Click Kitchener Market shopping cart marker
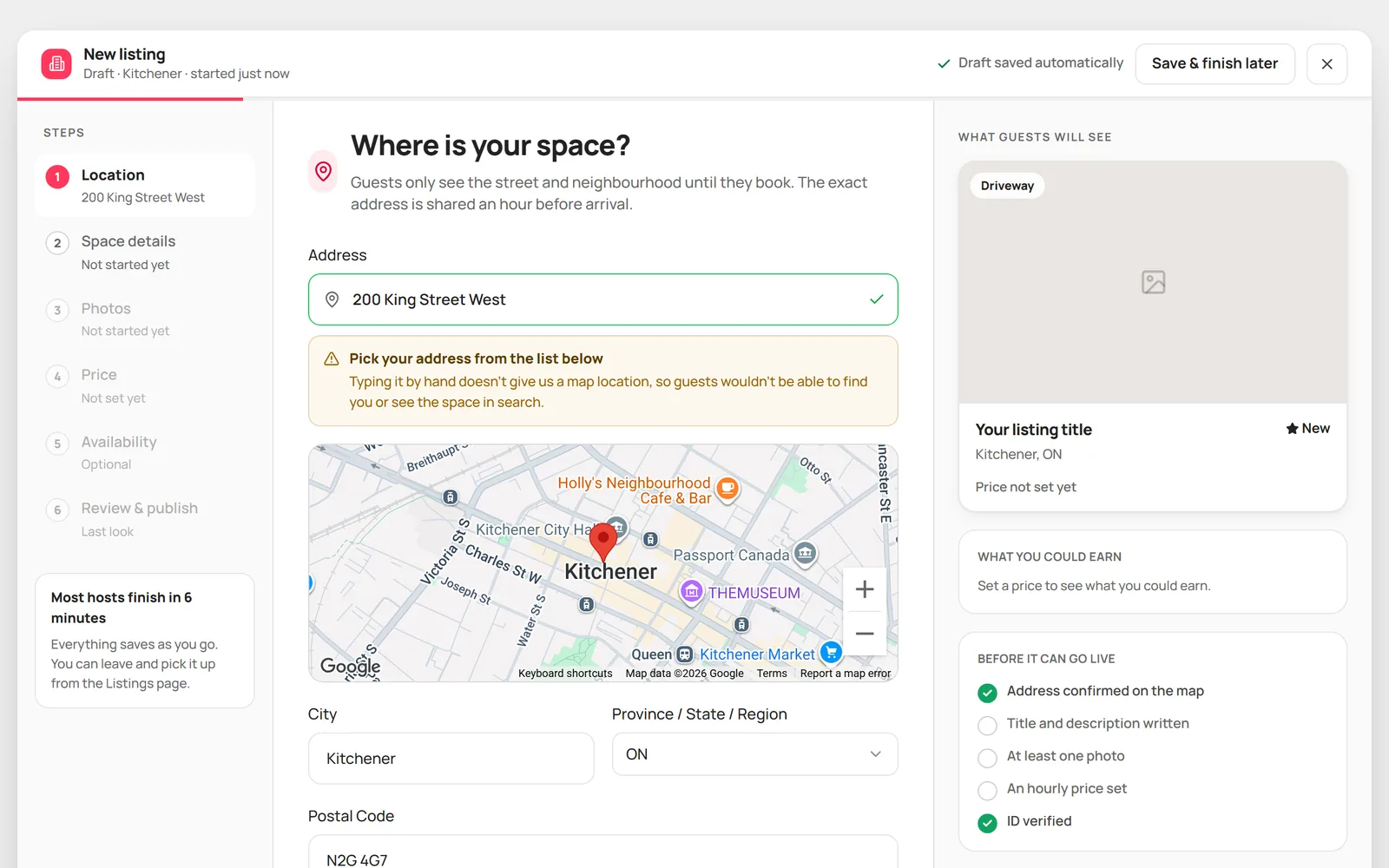Screen dimensions: 1389x868 click(x=831, y=652)
